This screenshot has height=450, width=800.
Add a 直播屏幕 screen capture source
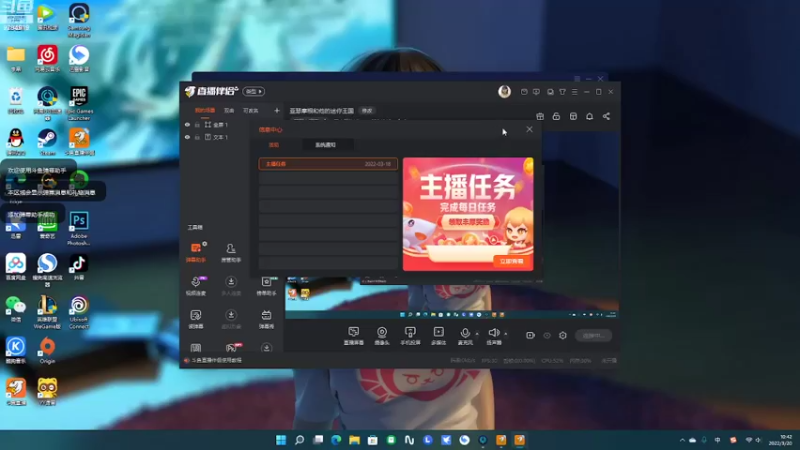coord(354,336)
